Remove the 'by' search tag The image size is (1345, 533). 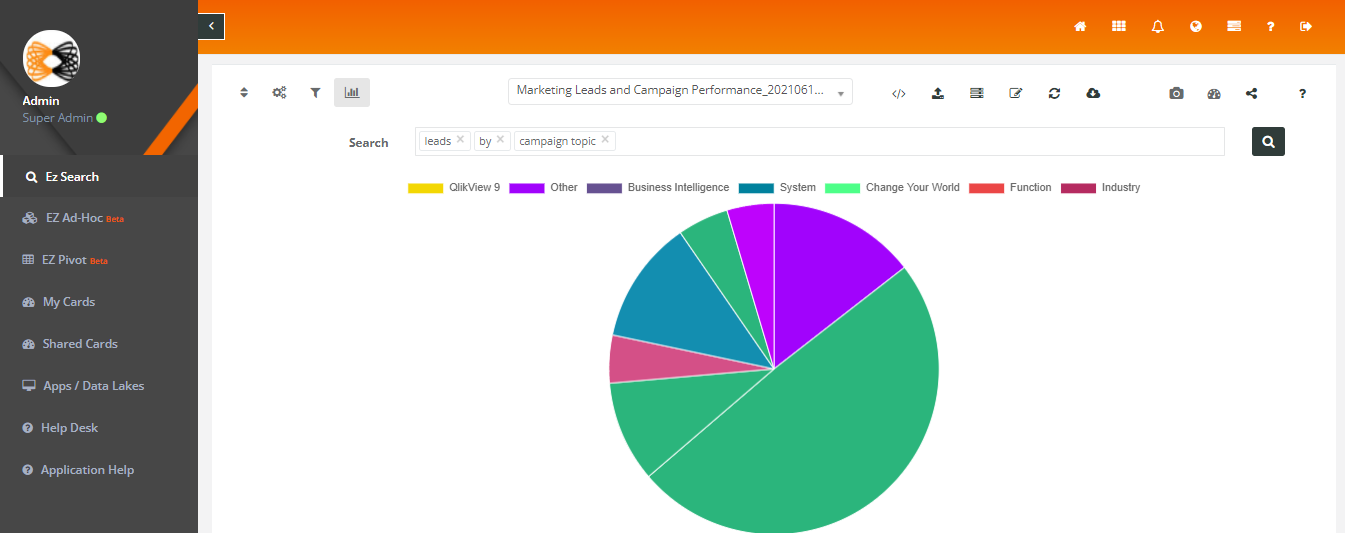point(500,140)
